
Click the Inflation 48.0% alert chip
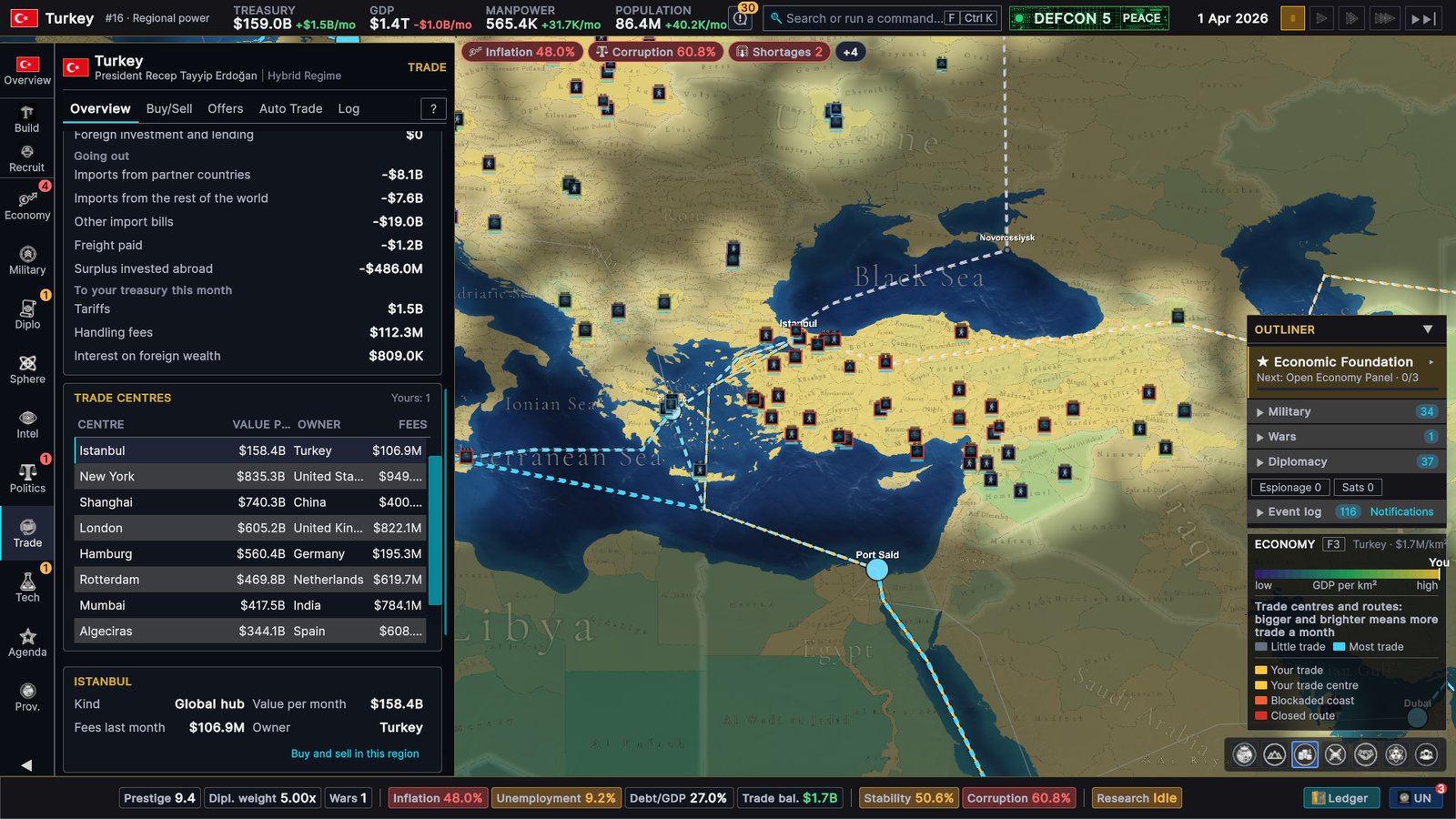pos(522,52)
